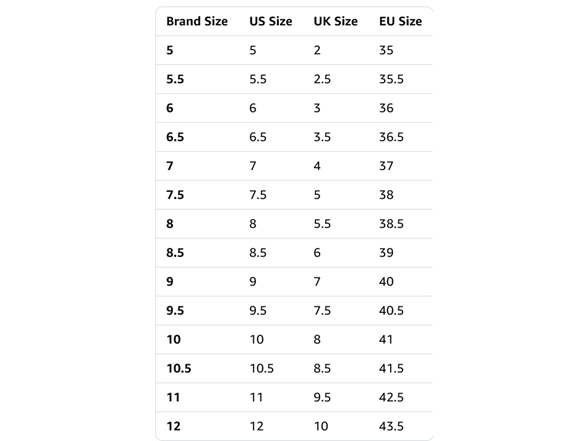Image resolution: width=588 pixels, height=441 pixels.
Task: Click the US size 10.5 cell
Action: pos(262,368)
